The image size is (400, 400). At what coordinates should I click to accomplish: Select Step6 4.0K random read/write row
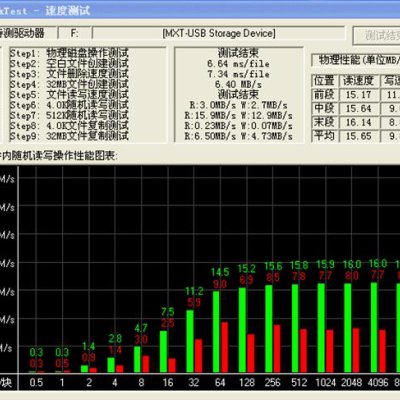[69, 105]
